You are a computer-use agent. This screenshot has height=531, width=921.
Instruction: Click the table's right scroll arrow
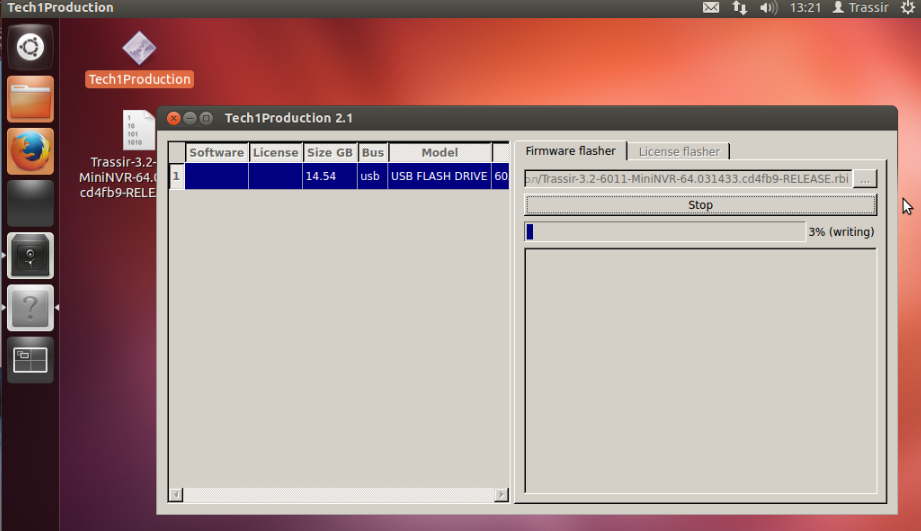[501, 495]
